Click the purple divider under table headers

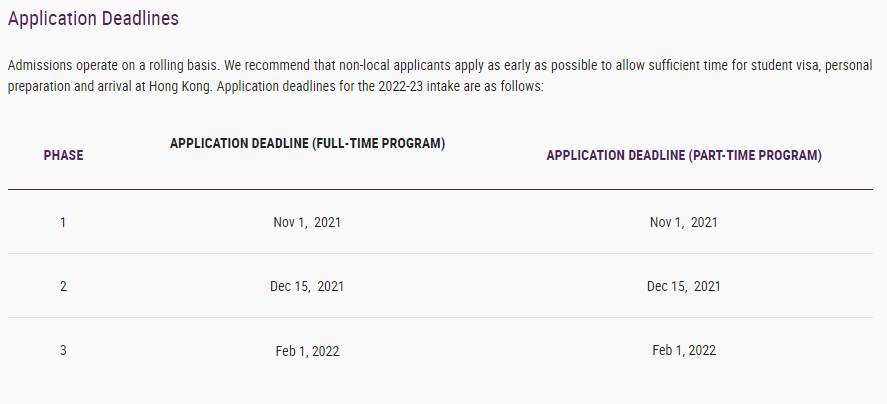click(440, 190)
